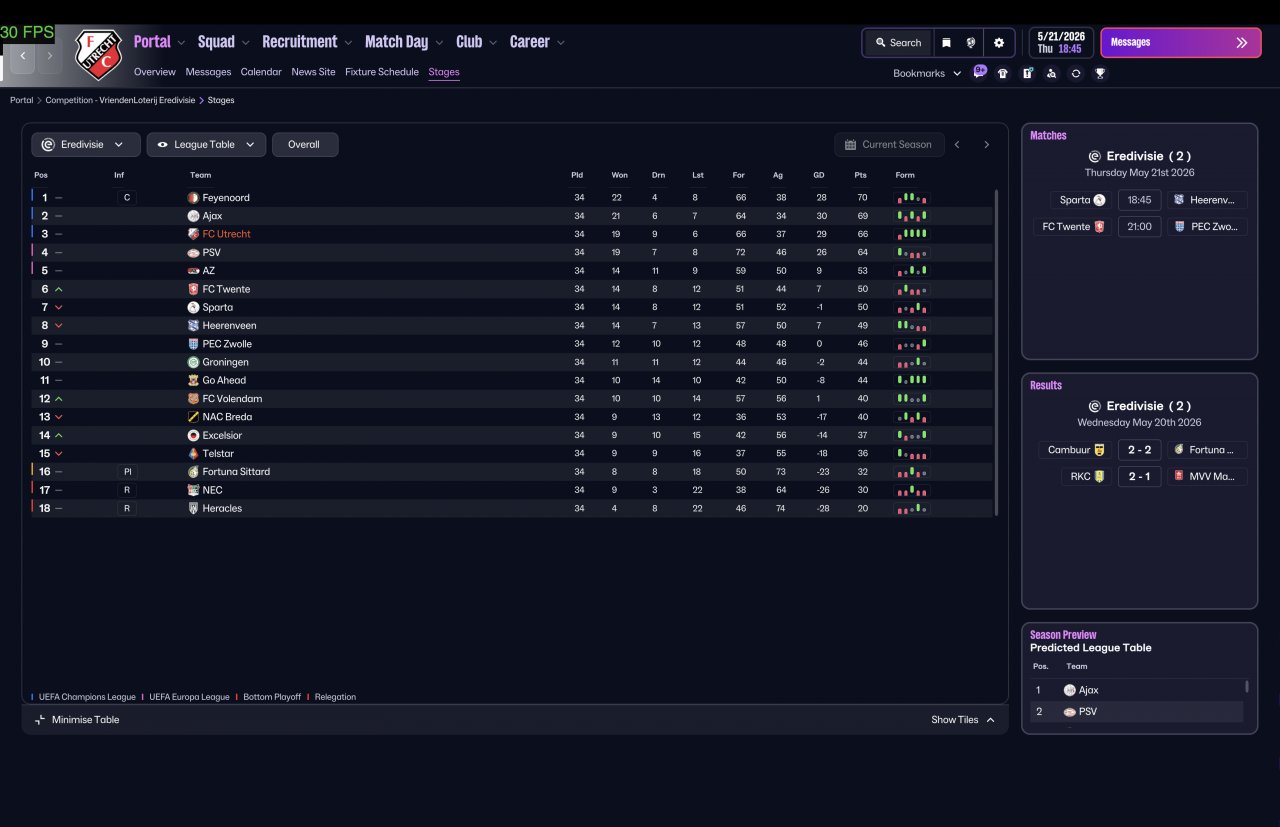
Task: Click the tactics clipboard icon in bookmarks bar
Action: (x=1027, y=73)
